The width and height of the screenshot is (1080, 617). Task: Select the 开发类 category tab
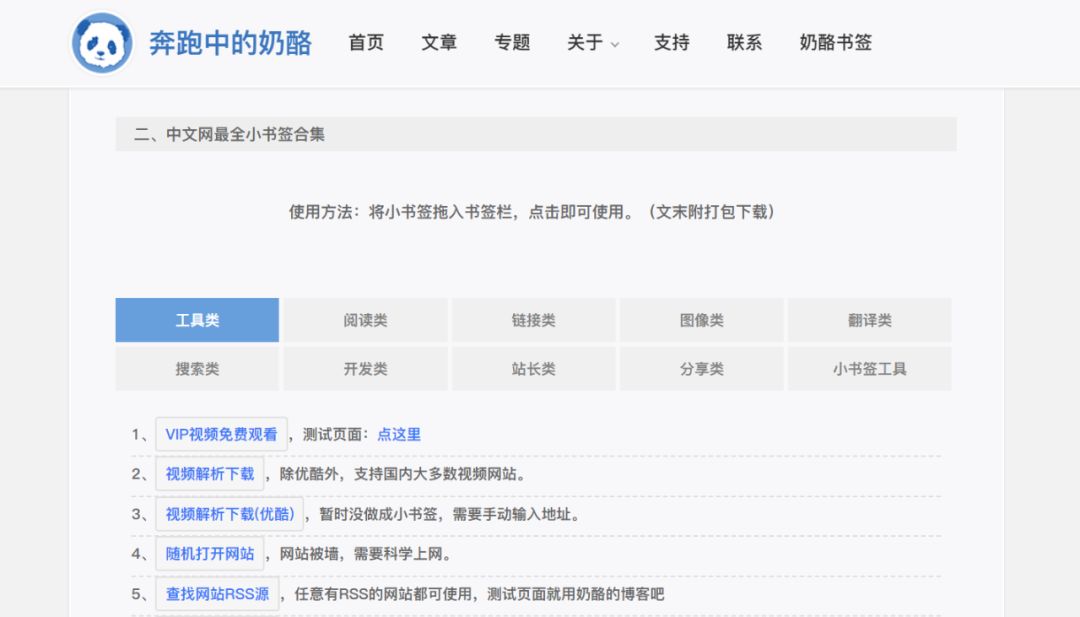pyautogui.click(x=365, y=368)
